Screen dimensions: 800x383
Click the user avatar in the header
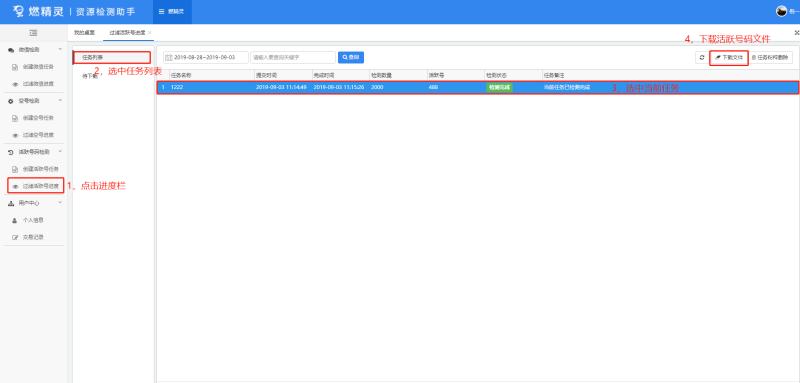(781, 11)
